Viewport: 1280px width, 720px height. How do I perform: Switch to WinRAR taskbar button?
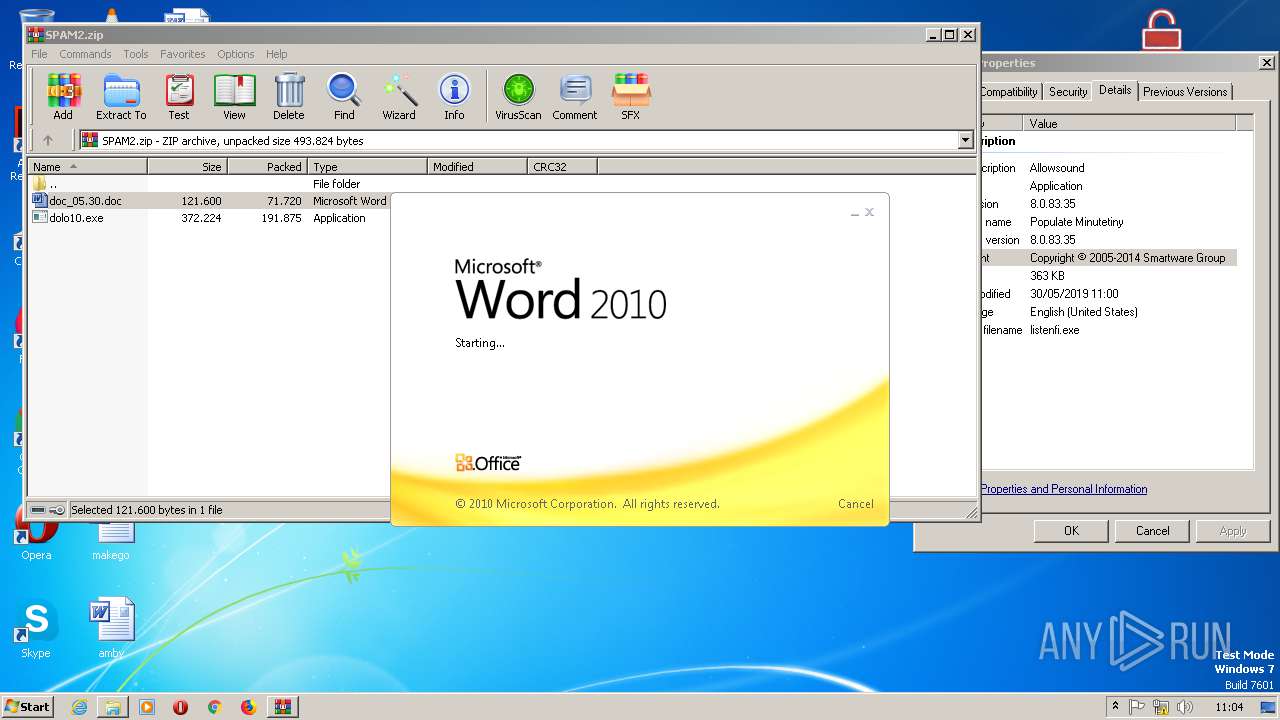282,707
